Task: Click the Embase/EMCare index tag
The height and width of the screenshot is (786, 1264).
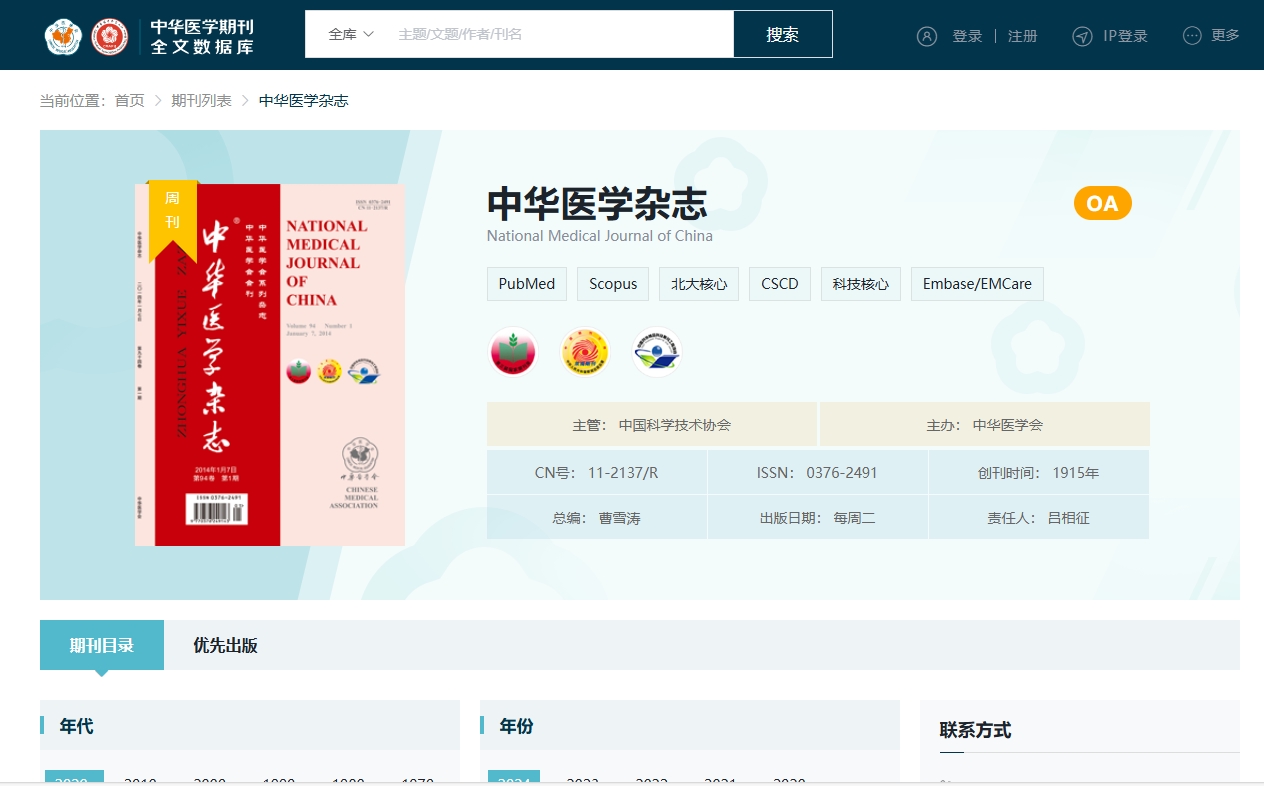Action: click(977, 284)
